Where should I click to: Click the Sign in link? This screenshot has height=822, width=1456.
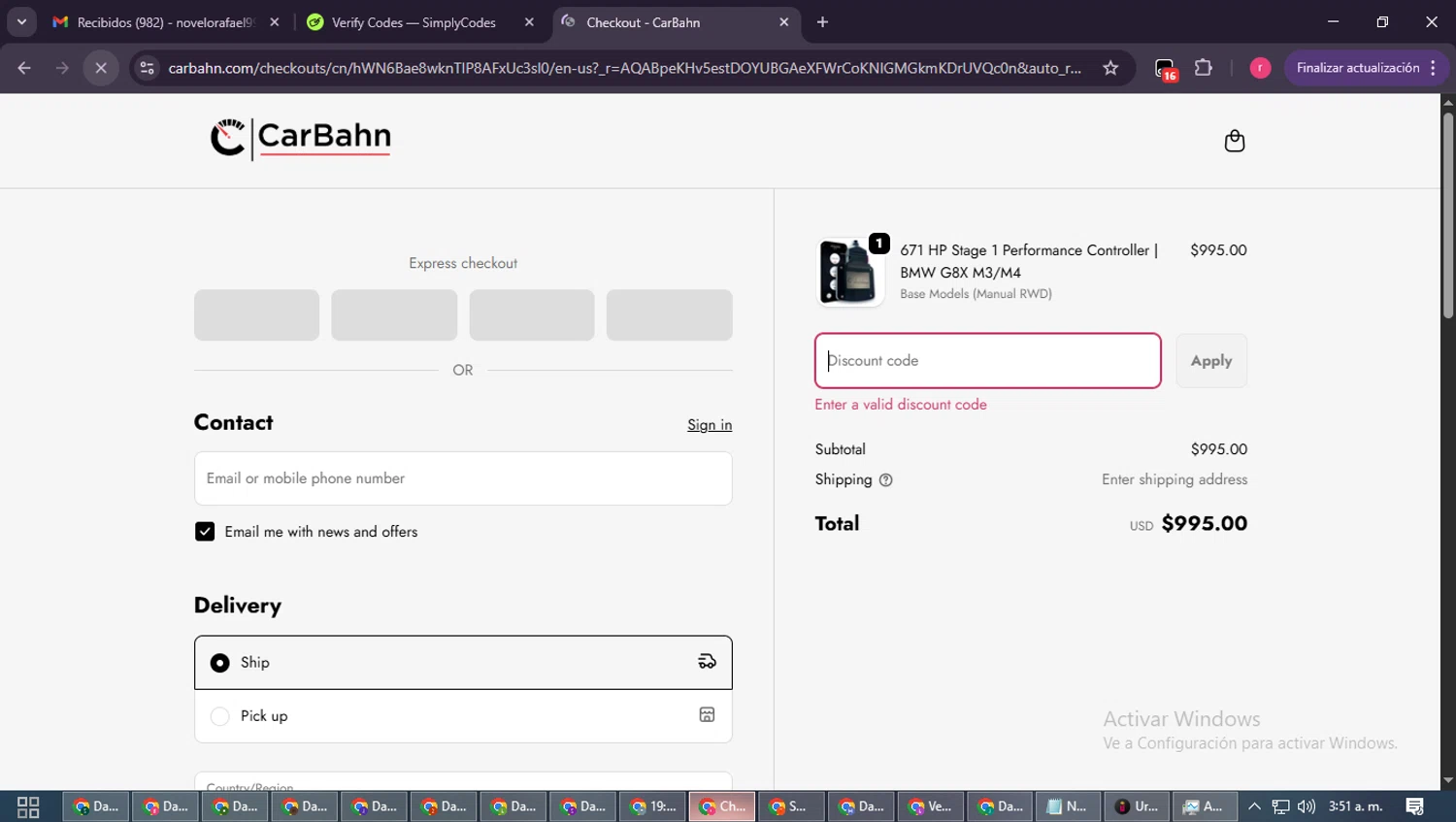coord(710,425)
